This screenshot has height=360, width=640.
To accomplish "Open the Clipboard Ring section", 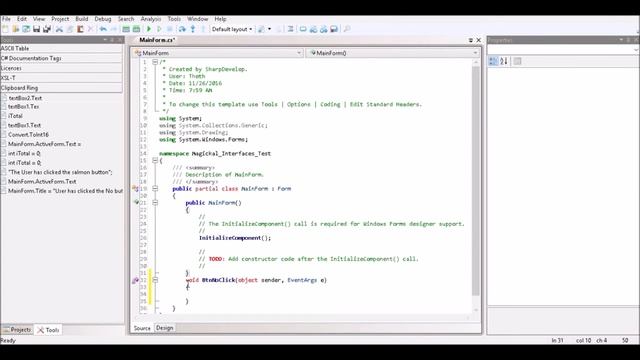I will (x=61, y=88).
